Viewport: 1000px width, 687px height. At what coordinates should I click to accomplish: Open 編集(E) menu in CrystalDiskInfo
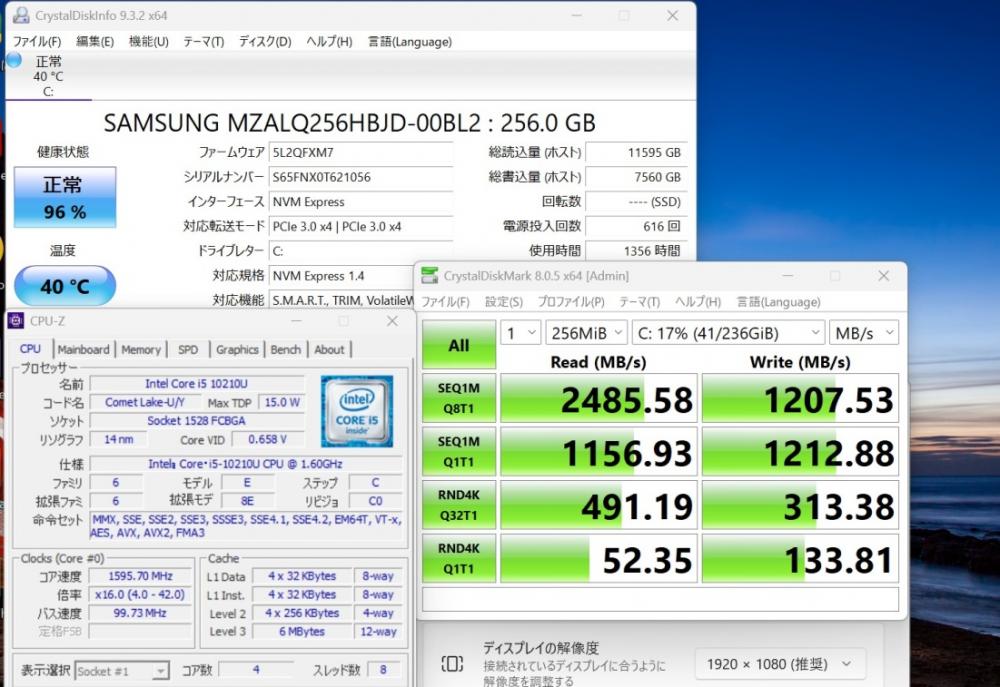(95, 41)
